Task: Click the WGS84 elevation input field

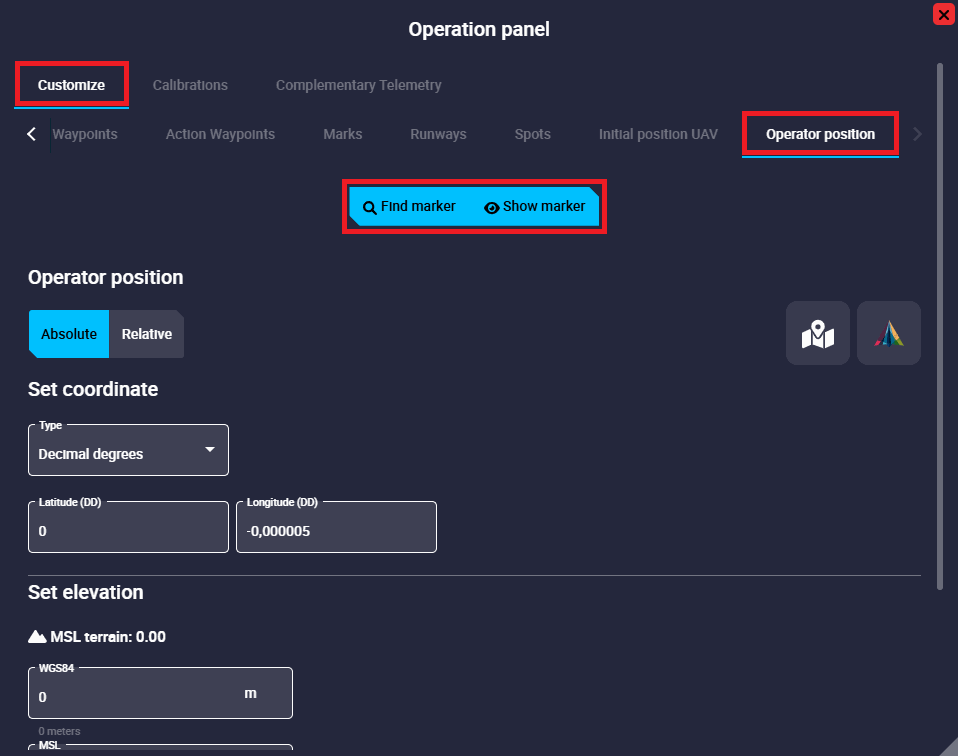Action: (x=135, y=696)
